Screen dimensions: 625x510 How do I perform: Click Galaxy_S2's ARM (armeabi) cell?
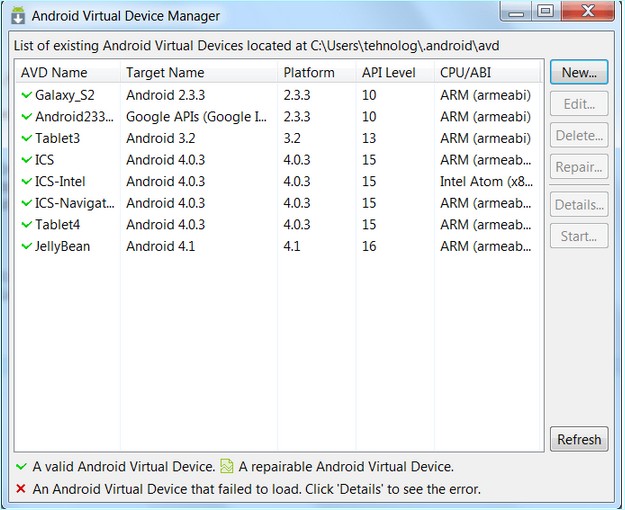pyautogui.click(x=485, y=95)
